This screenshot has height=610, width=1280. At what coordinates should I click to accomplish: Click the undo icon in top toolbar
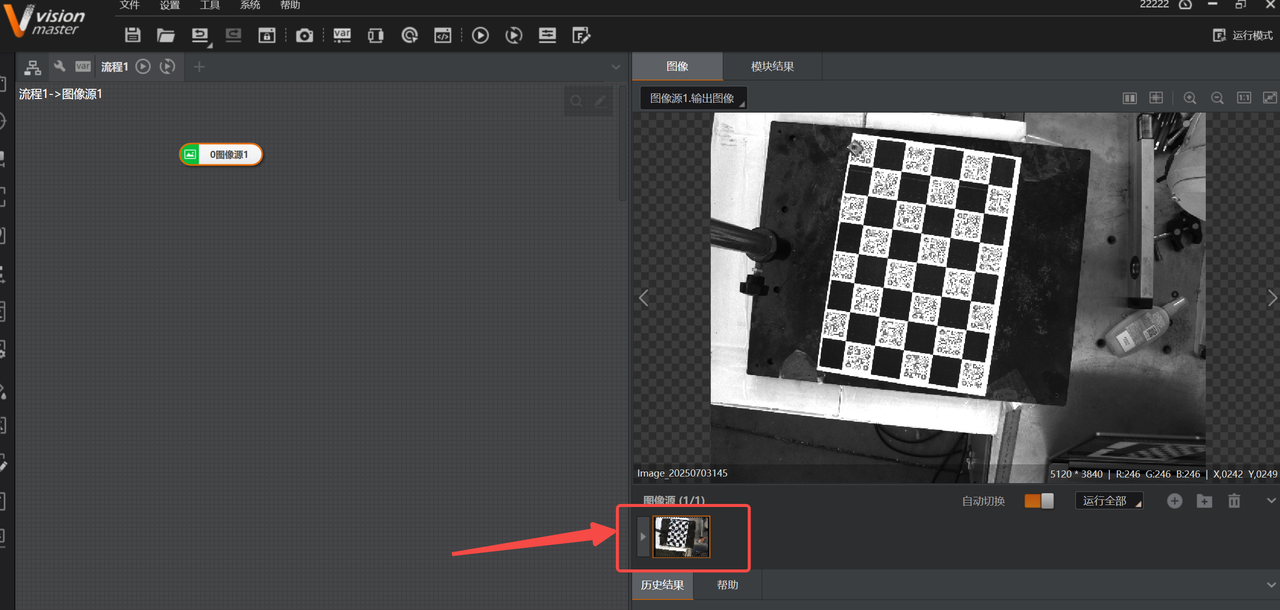[x=201, y=35]
